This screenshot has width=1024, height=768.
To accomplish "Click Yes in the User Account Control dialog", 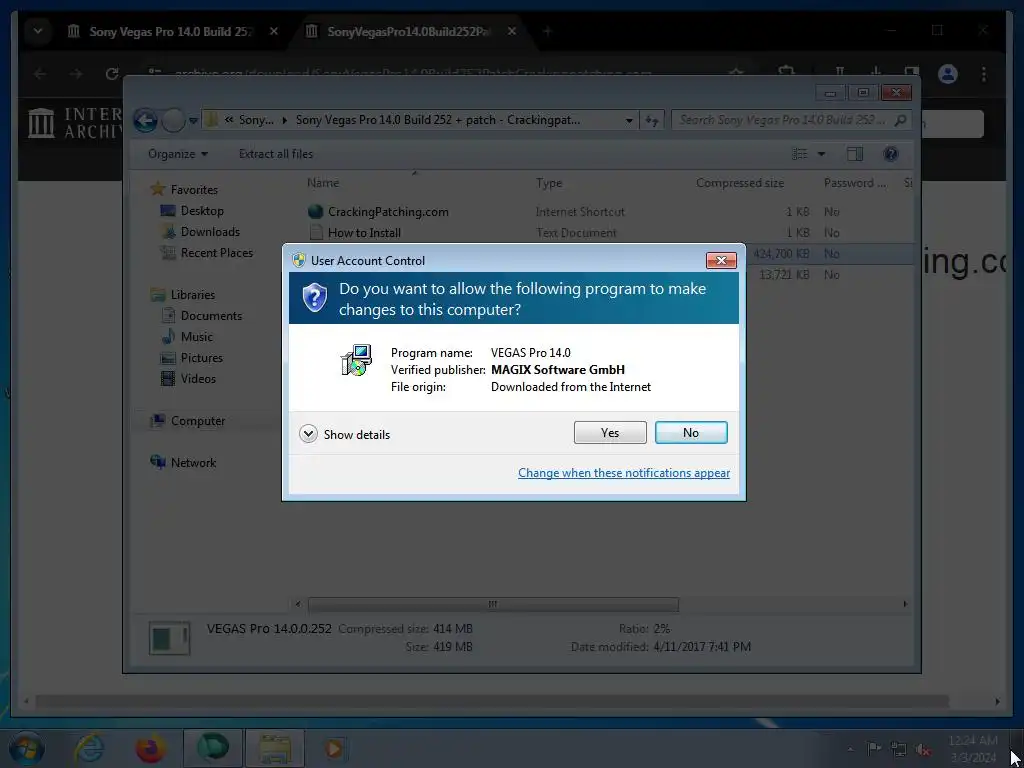I will pyautogui.click(x=610, y=432).
